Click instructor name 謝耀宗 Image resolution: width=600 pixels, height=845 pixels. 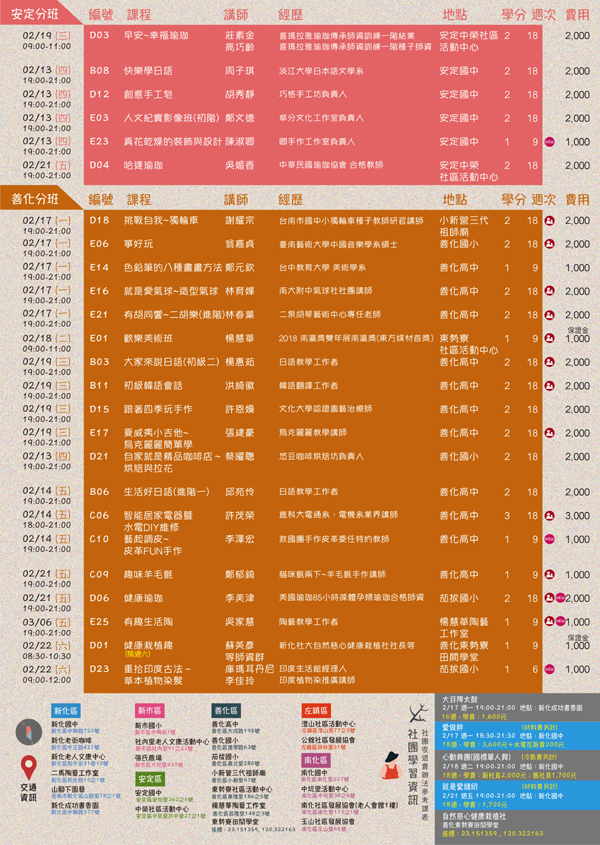tap(239, 220)
